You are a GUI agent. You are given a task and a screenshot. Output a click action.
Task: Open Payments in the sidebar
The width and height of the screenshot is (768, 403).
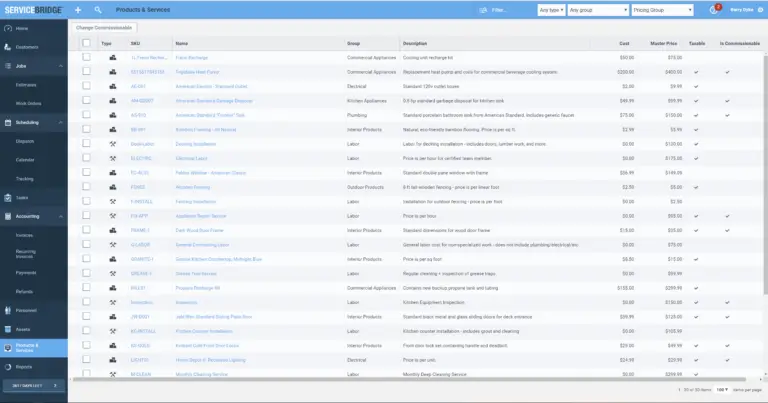[26, 273]
